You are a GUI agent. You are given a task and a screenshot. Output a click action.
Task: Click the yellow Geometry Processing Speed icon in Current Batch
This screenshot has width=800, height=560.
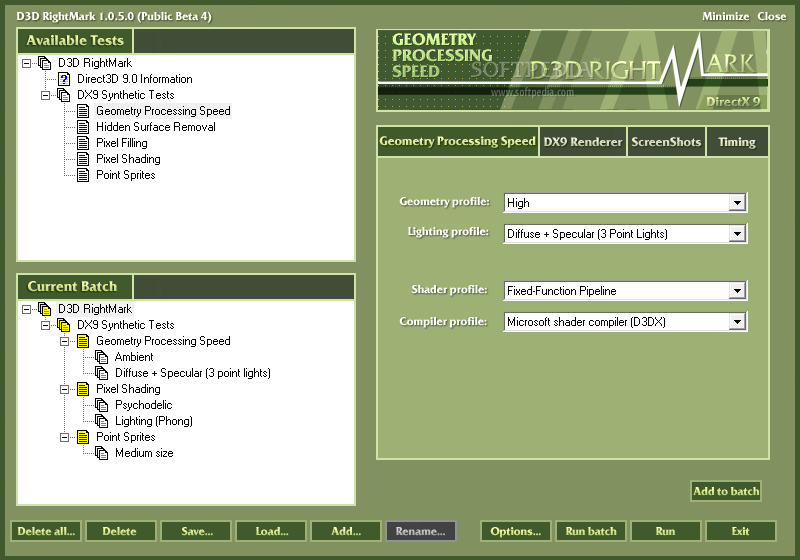pyautogui.click(x=83, y=341)
